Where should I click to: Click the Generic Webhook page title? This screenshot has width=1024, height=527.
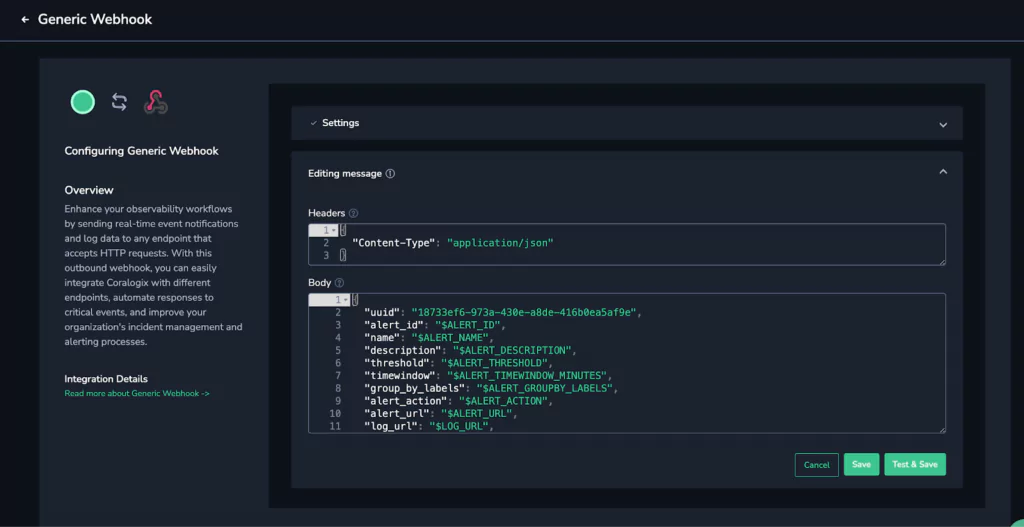[95, 20]
